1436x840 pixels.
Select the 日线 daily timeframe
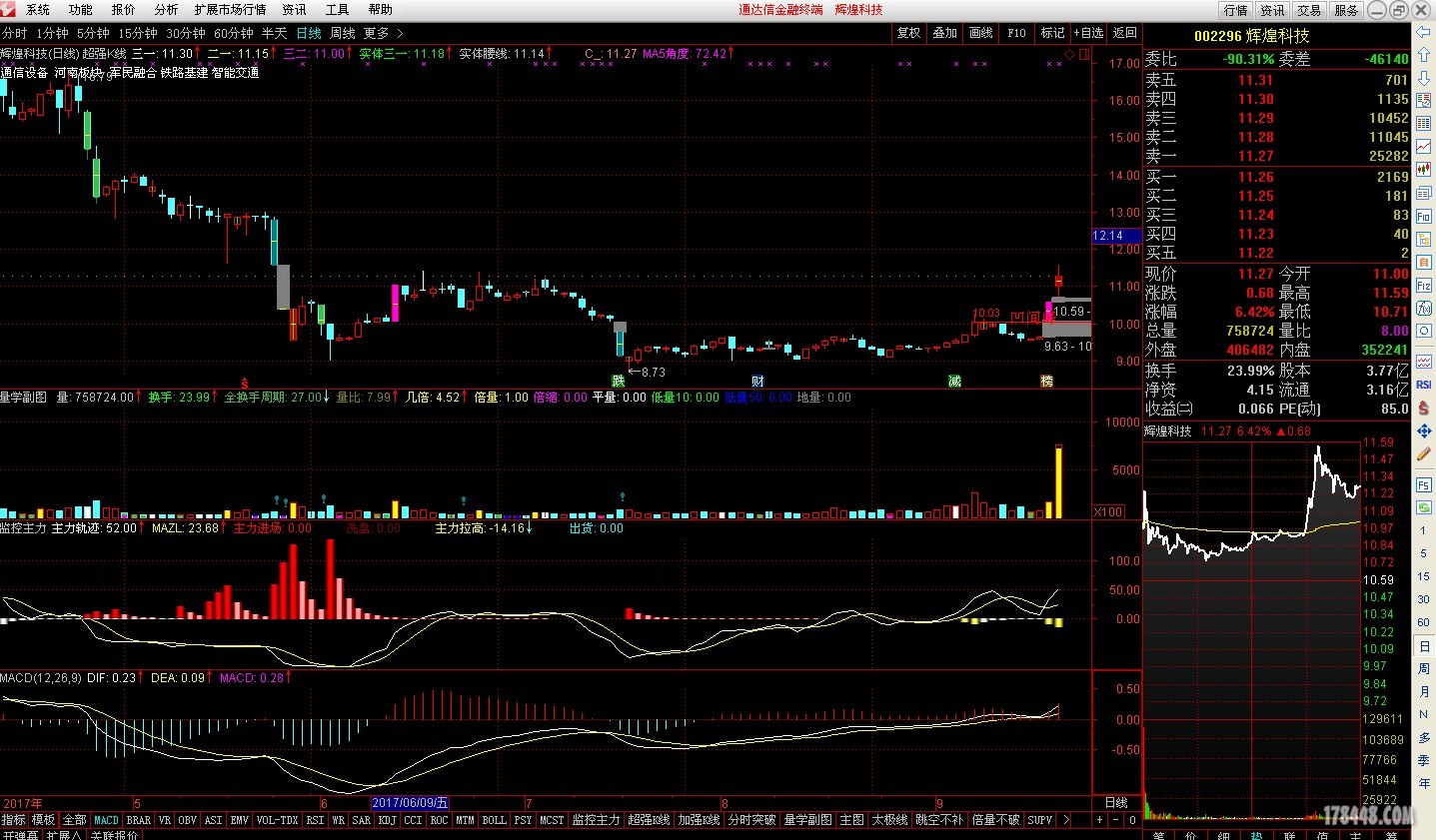click(x=309, y=33)
